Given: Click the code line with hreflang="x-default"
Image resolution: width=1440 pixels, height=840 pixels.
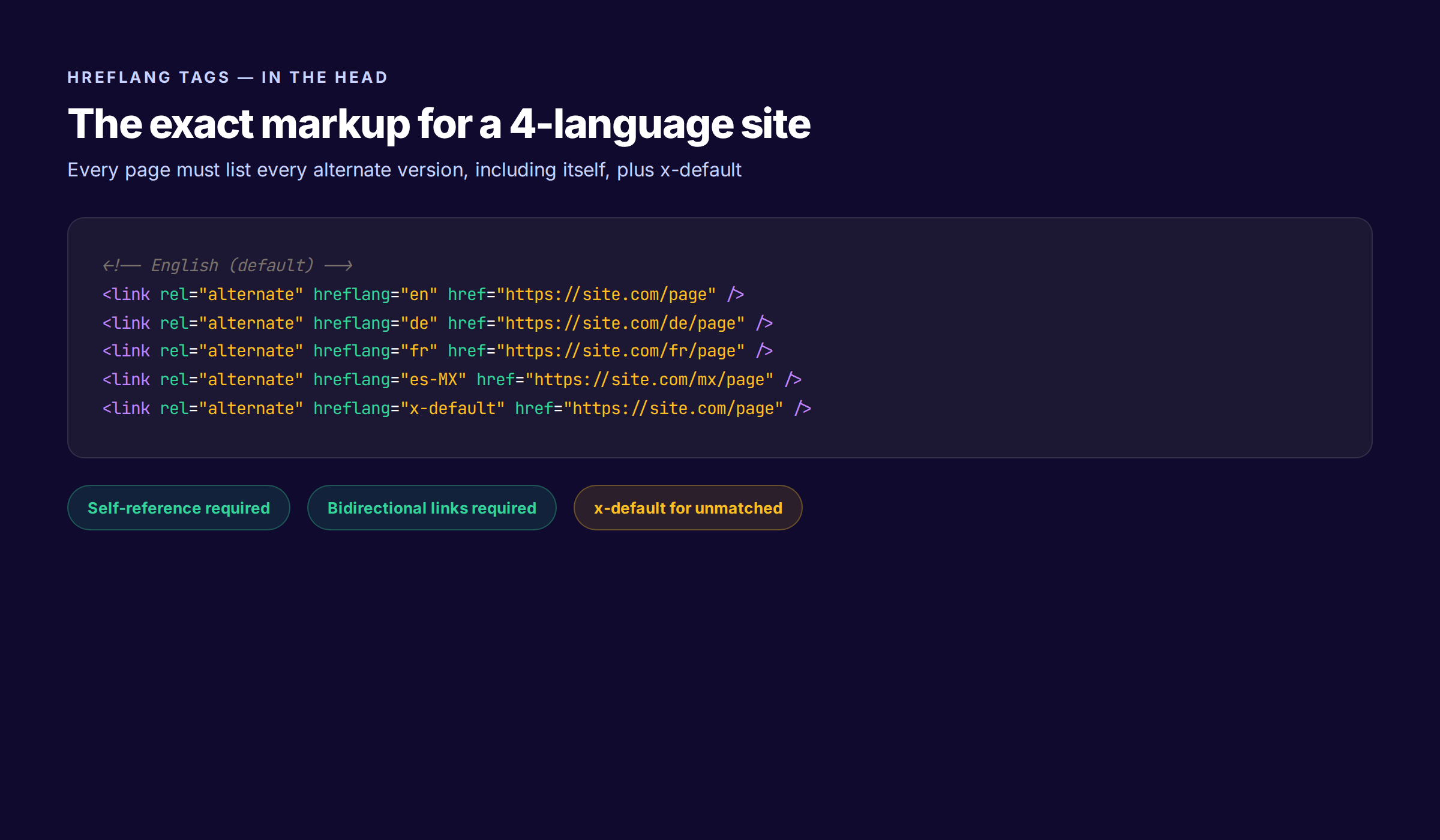Looking at the screenshot, I should coord(457,408).
